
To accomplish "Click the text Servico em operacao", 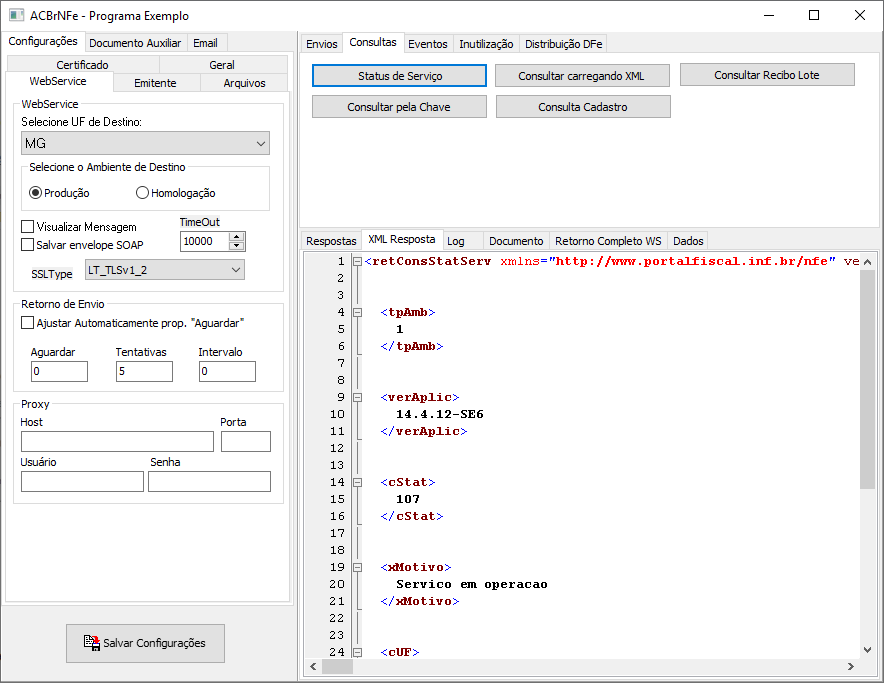I will pyautogui.click(x=472, y=584).
